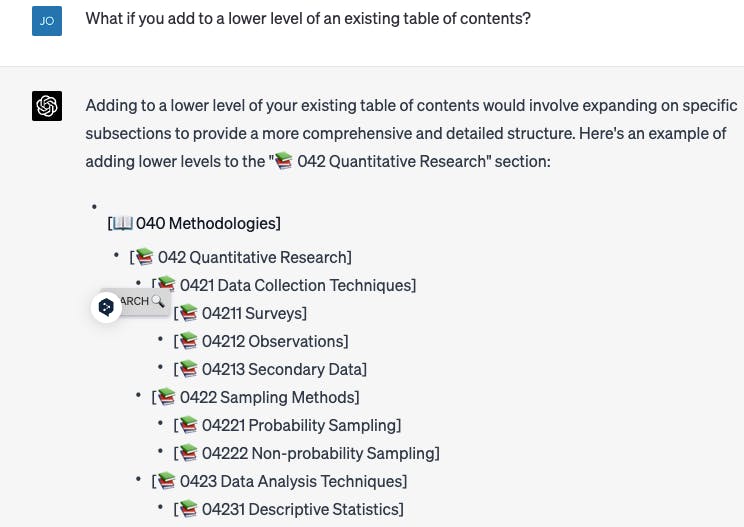The width and height of the screenshot is (744, 527).
Task: Select the 04212 Observations entry
Action: point(261,341)
